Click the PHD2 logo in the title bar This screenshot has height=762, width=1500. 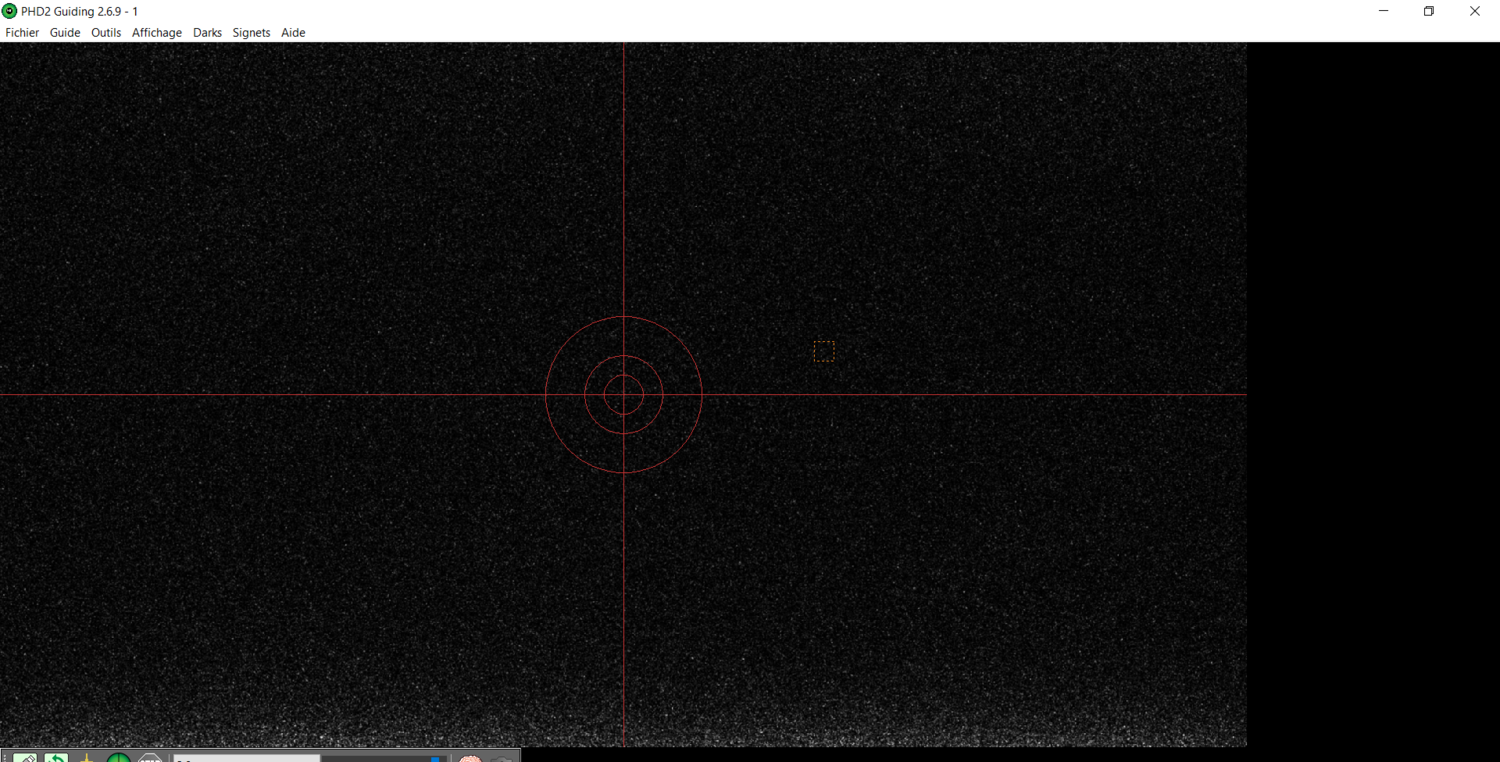point(9,11)
